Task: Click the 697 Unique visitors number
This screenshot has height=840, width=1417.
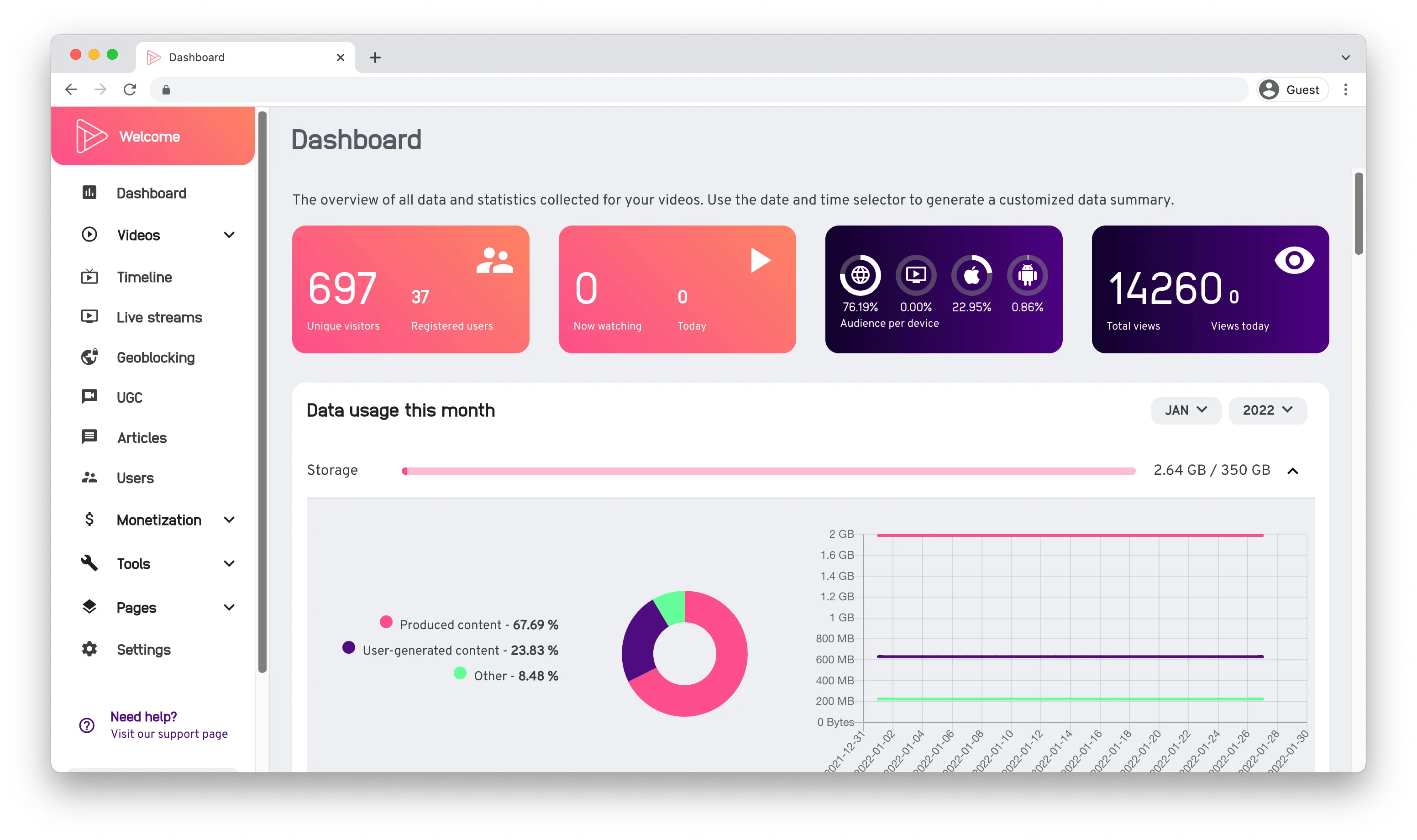Action: coord(342,288)
